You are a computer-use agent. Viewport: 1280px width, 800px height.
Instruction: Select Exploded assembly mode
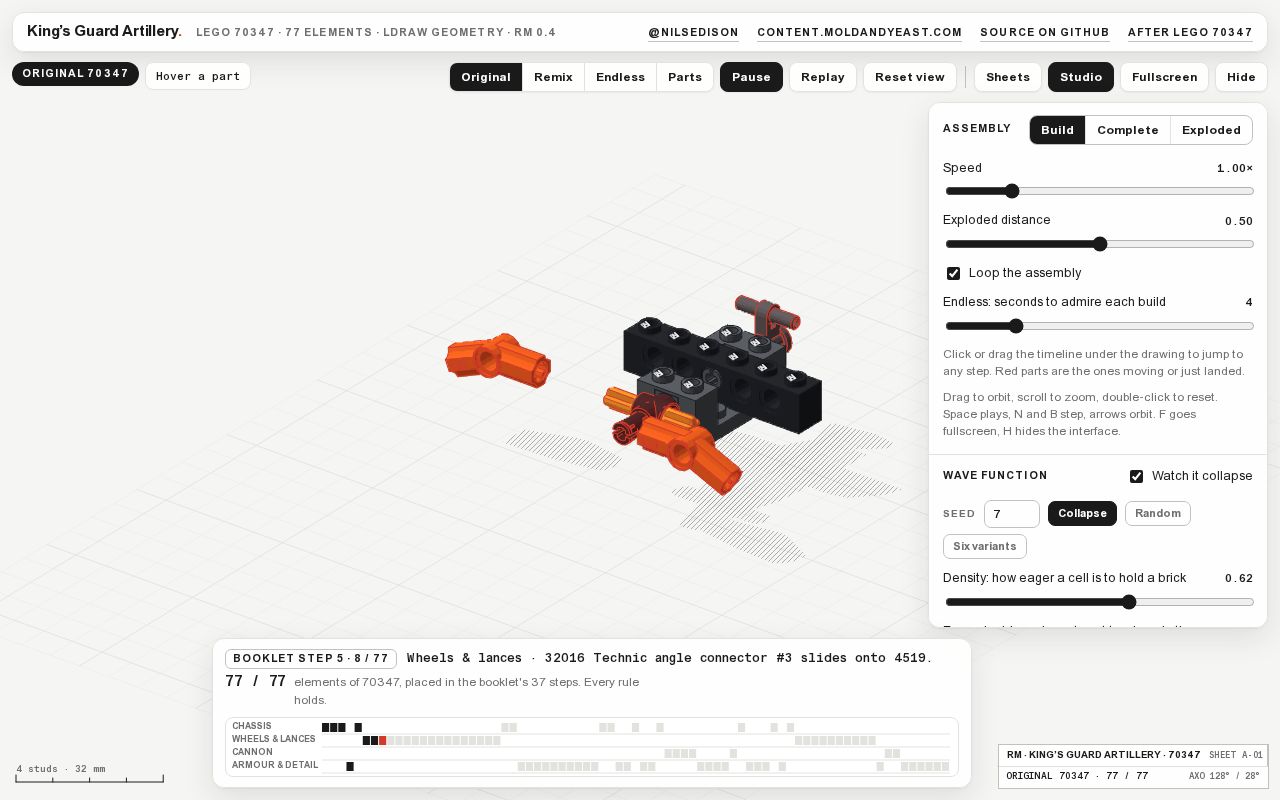[1211, 130]
